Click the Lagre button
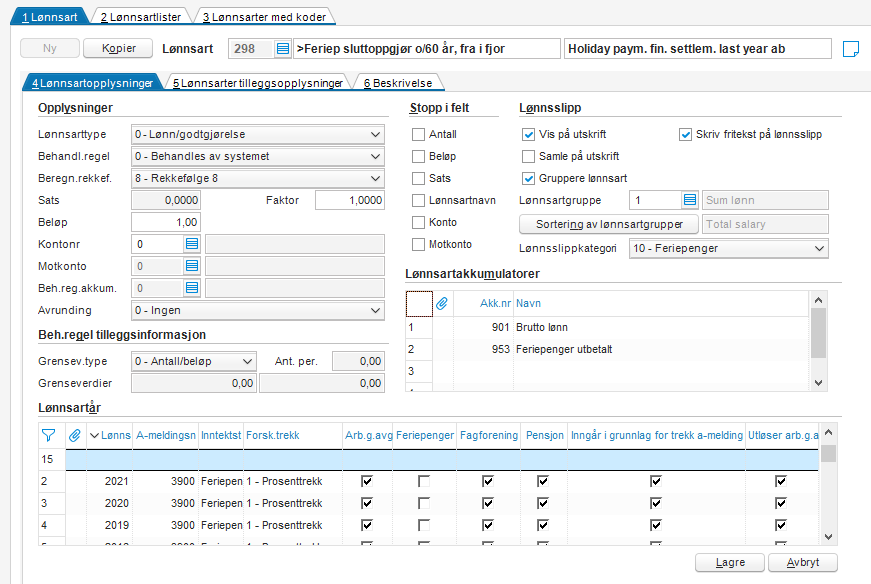The width and height of the screenshot is (871, 584). point(730,562)
